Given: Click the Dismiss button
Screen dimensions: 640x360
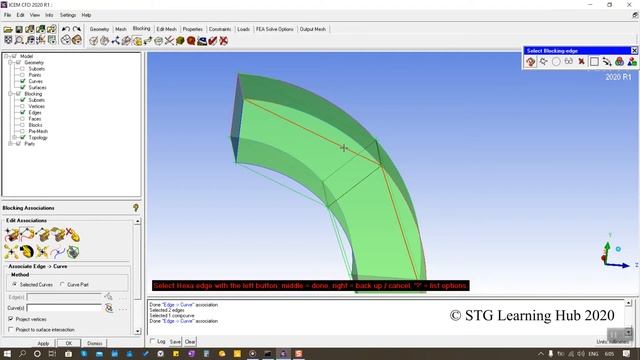Looking at the screenshot, I should [x=95, y=343].
